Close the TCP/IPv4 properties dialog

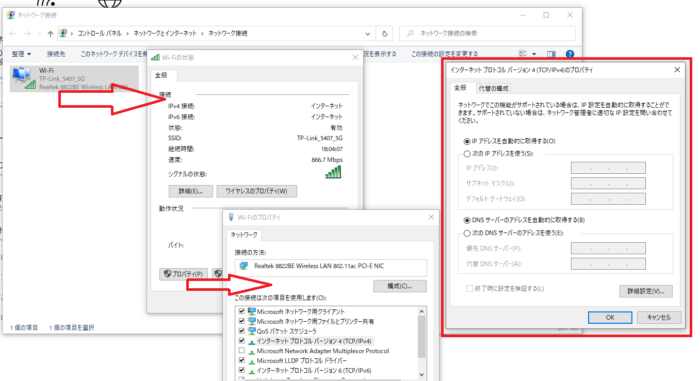(677, 70)
